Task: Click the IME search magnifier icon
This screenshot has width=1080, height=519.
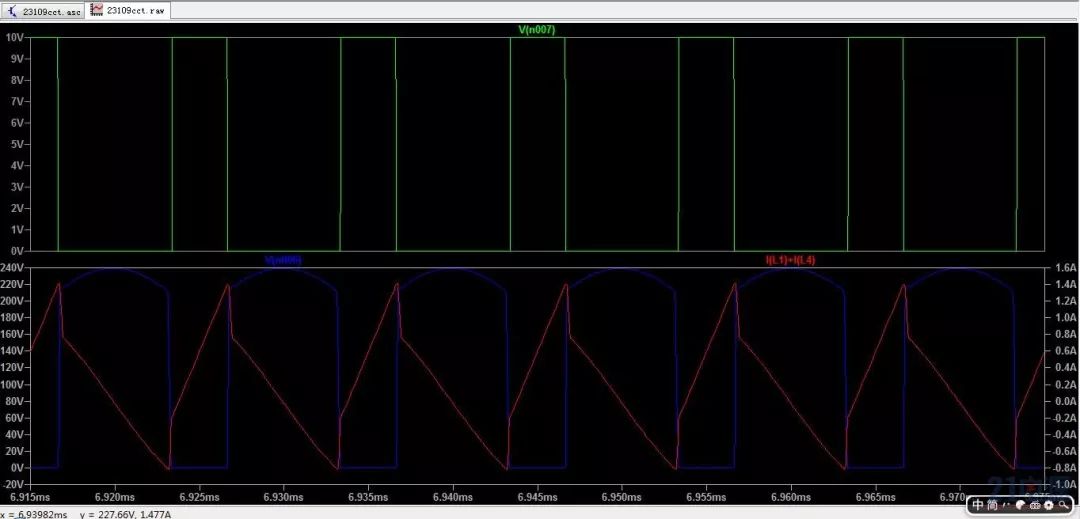Action: (x=1063, y=505)
